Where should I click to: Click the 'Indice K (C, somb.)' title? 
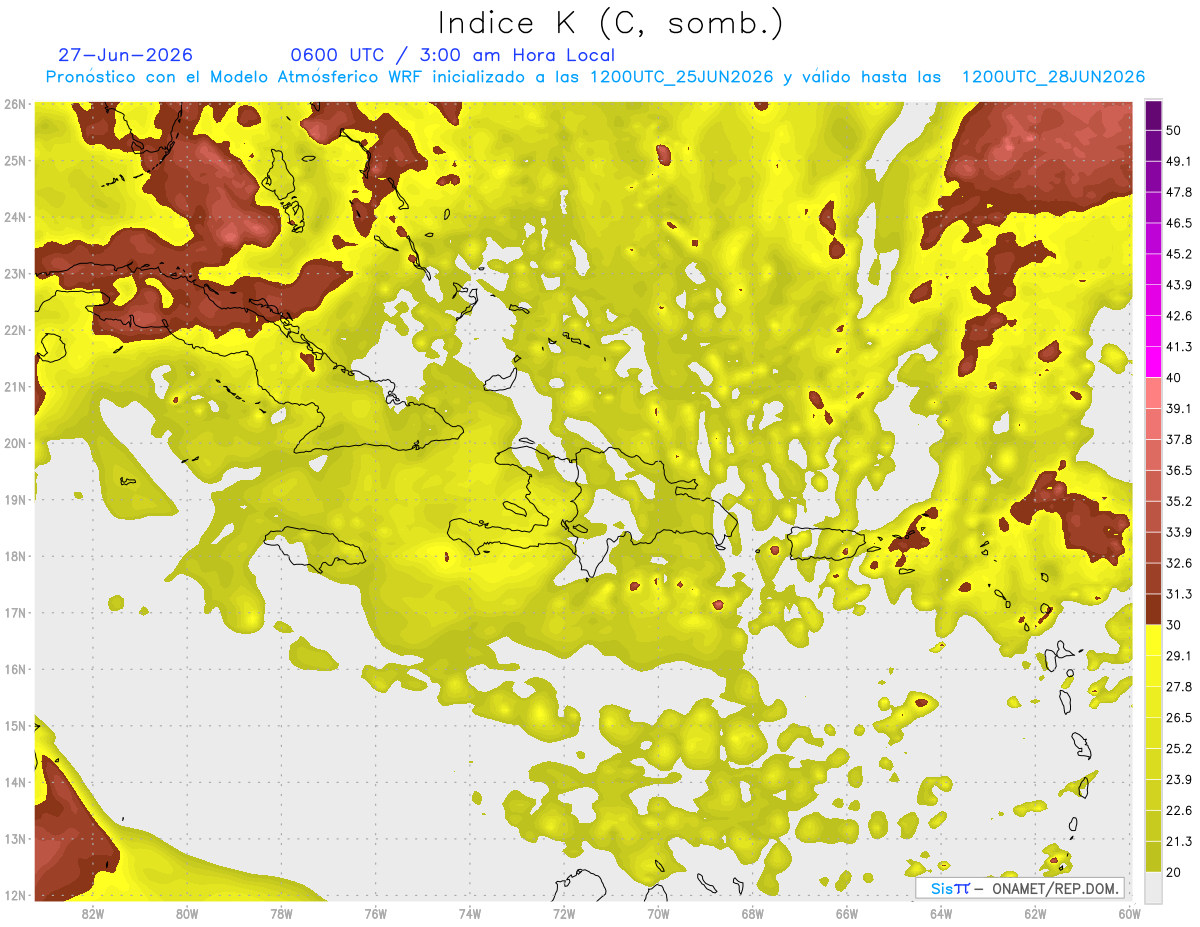[610, 23]
